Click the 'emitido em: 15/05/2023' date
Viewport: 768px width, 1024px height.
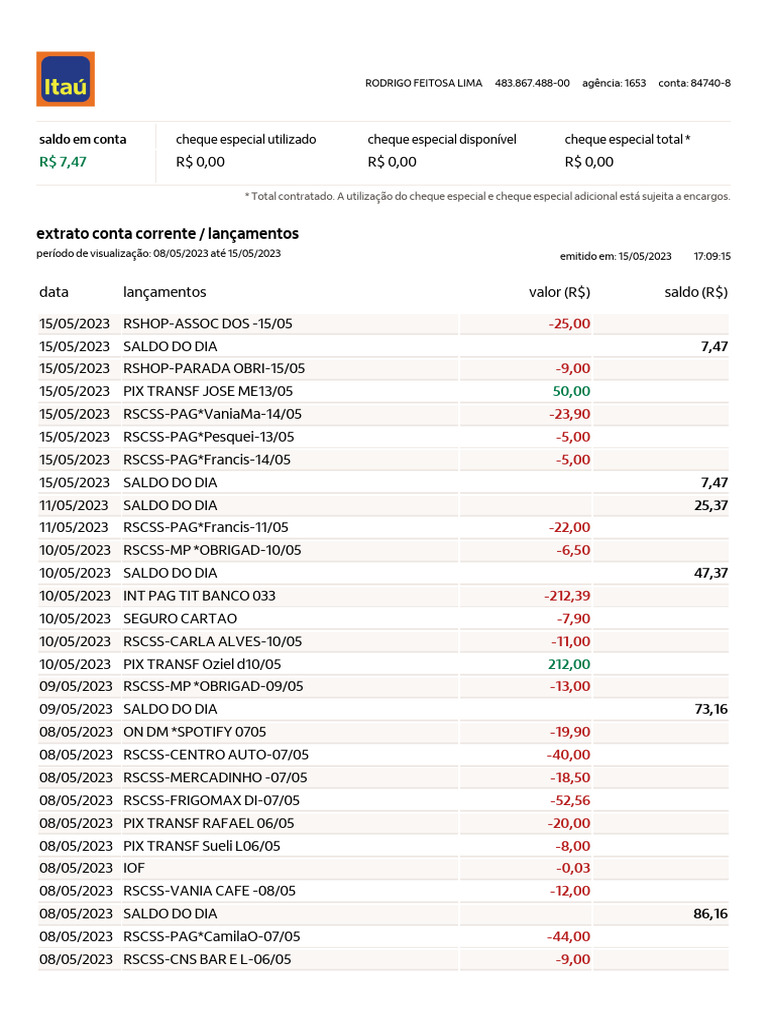click(616, 257)
